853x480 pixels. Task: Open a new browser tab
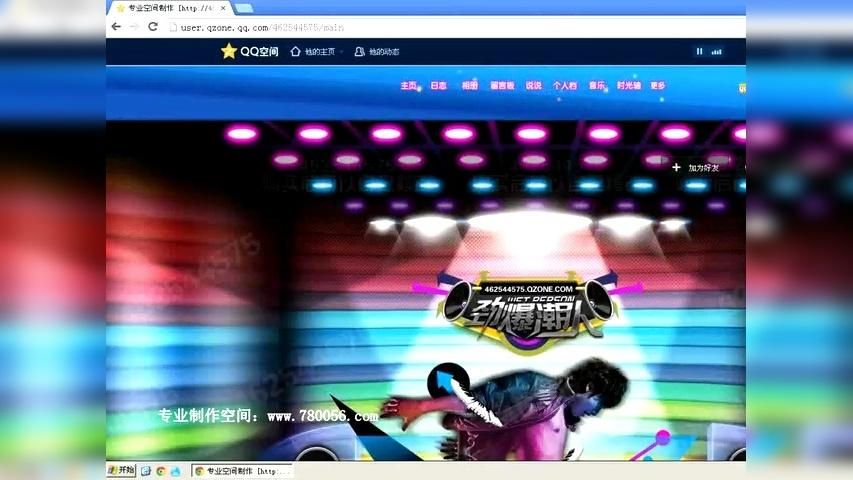click(244, 8)
